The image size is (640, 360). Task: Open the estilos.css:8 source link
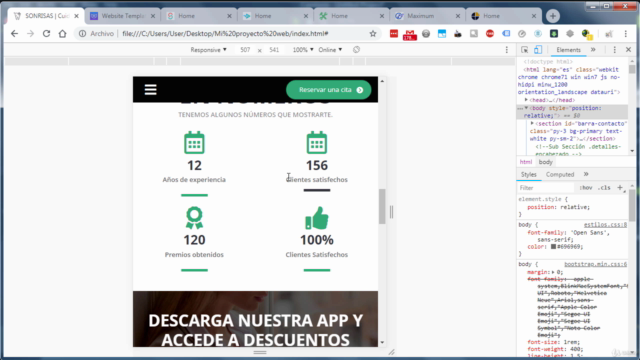tap(605, 225)
